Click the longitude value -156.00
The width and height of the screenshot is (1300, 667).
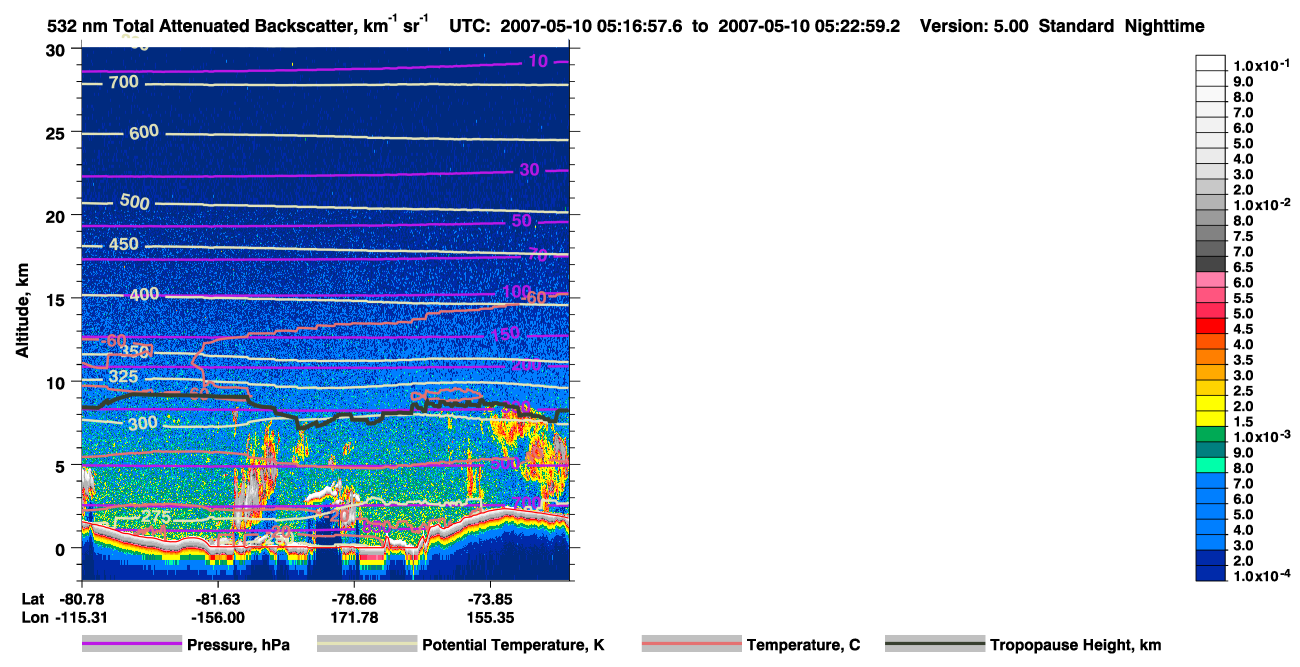point(217,618)
